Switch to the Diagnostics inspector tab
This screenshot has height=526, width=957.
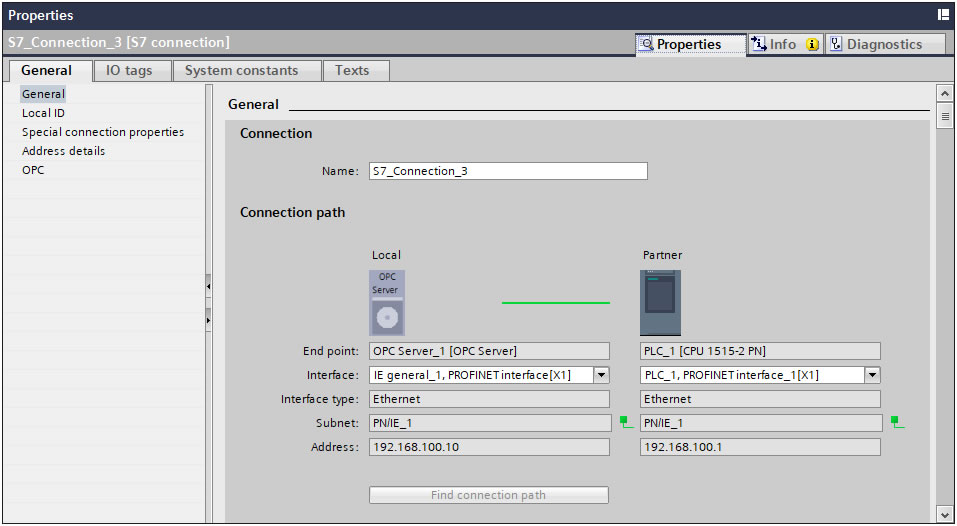pos(885,45)
